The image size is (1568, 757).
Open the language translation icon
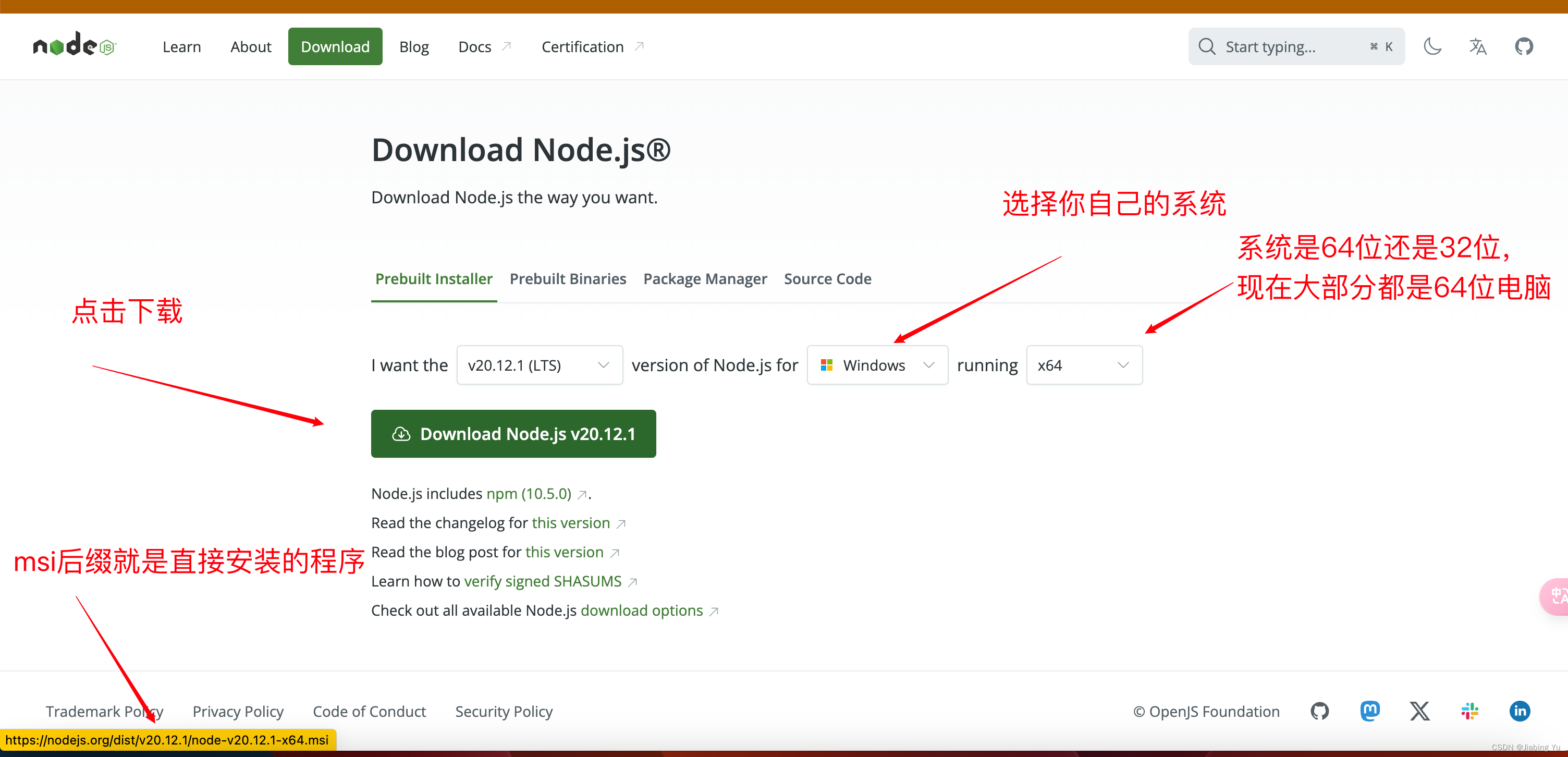click(x=1477, y=46)
